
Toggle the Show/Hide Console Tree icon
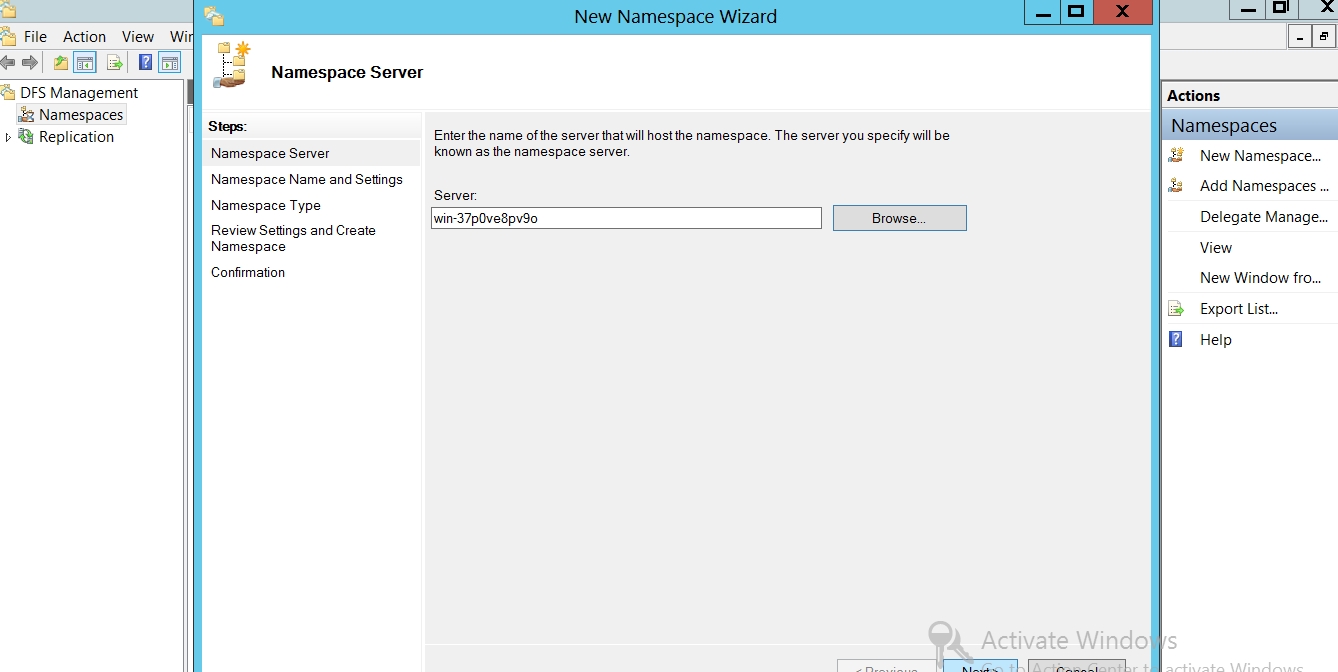click(86, 63)
